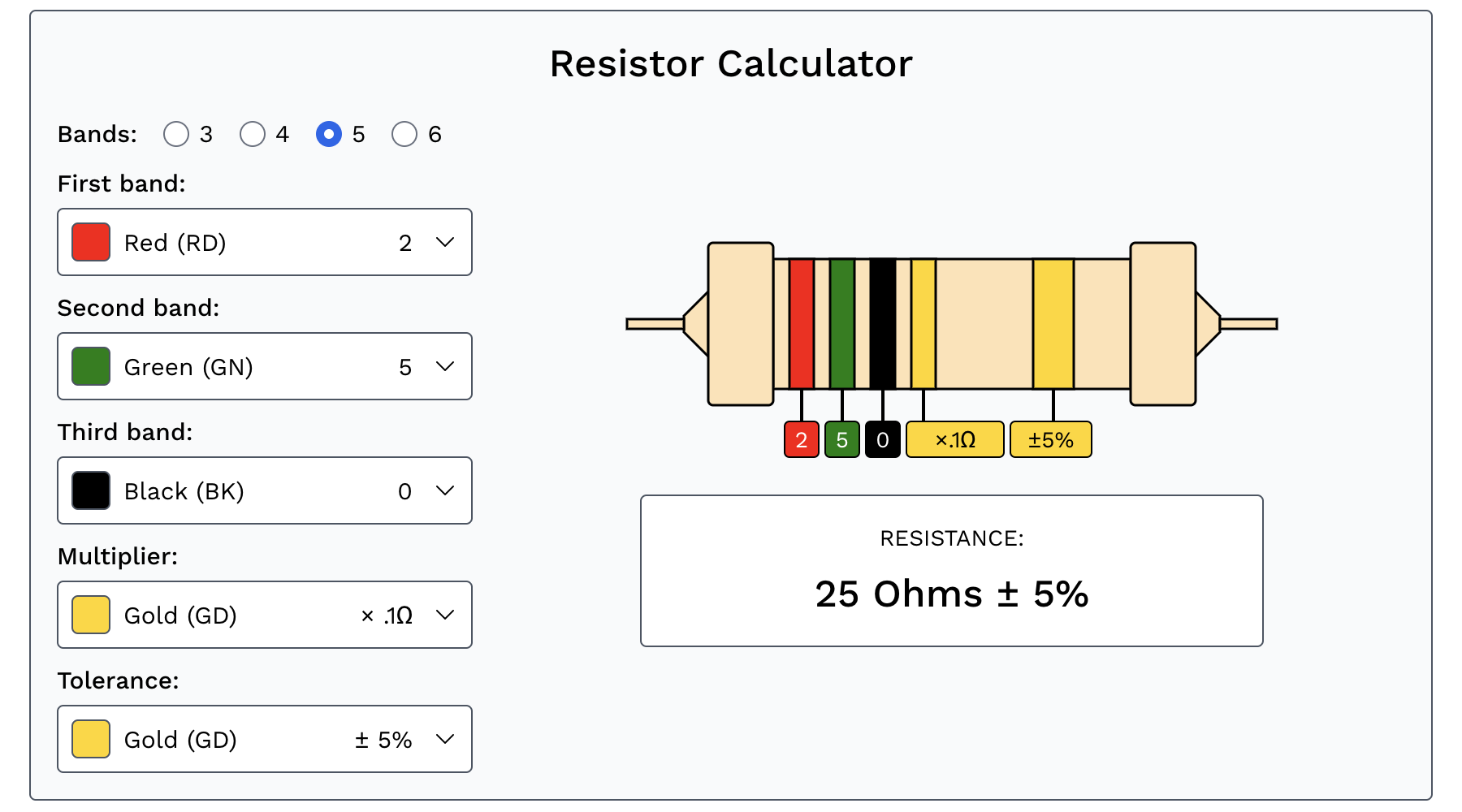Click the green swatch in Second band selector
Screen dimensions: 1462x812
coord(90,366)
